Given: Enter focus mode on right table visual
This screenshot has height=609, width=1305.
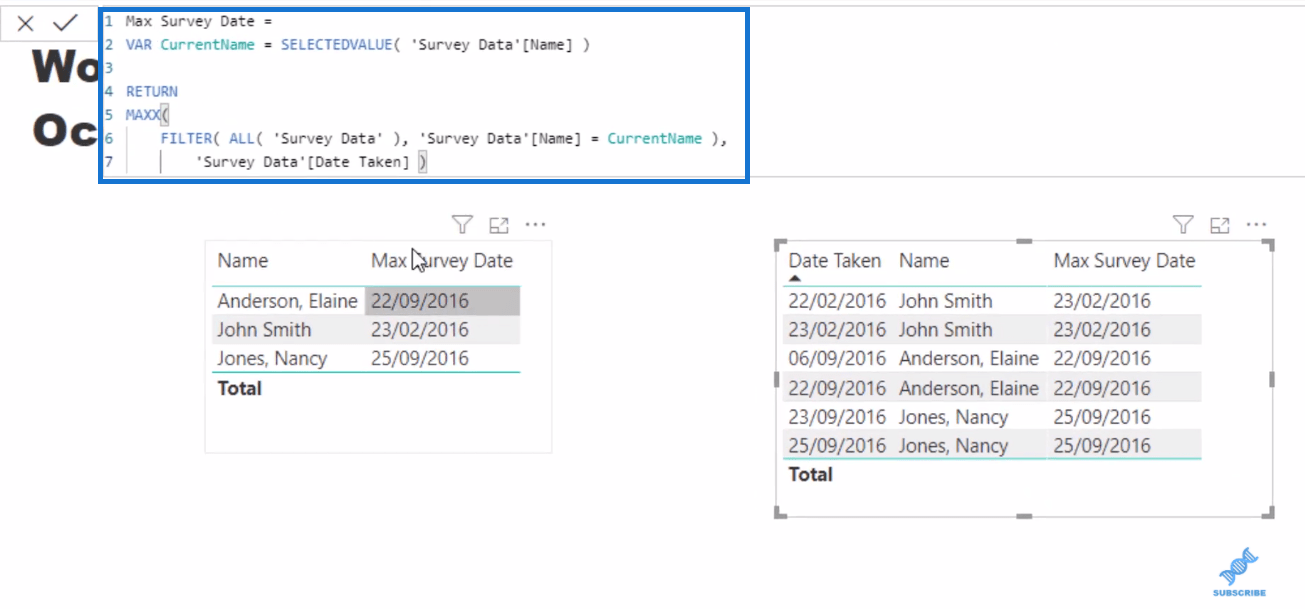Looking at the screenshot, I should point(1220,225).
